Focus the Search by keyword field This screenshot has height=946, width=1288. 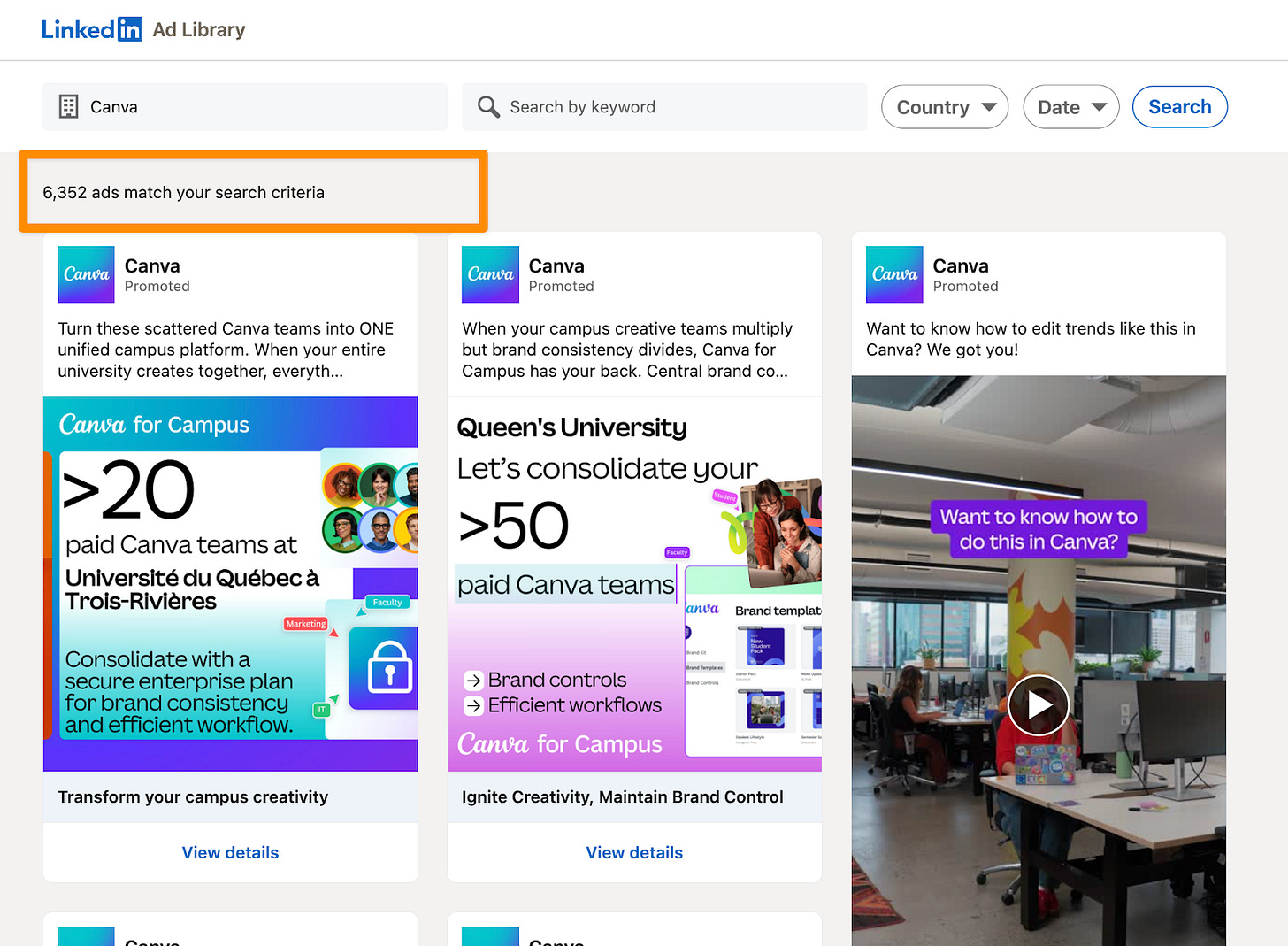664,107
